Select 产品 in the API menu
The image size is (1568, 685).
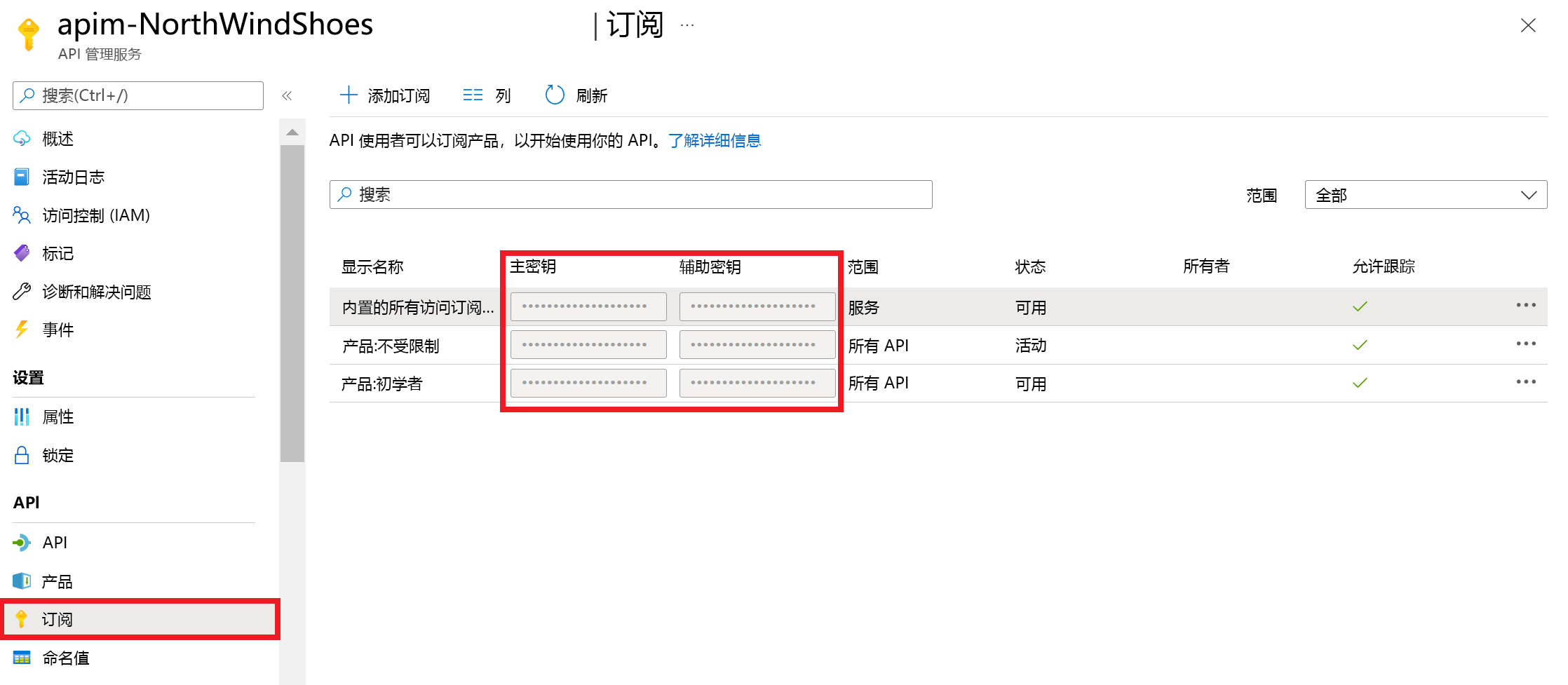click(x=58, y=581)
